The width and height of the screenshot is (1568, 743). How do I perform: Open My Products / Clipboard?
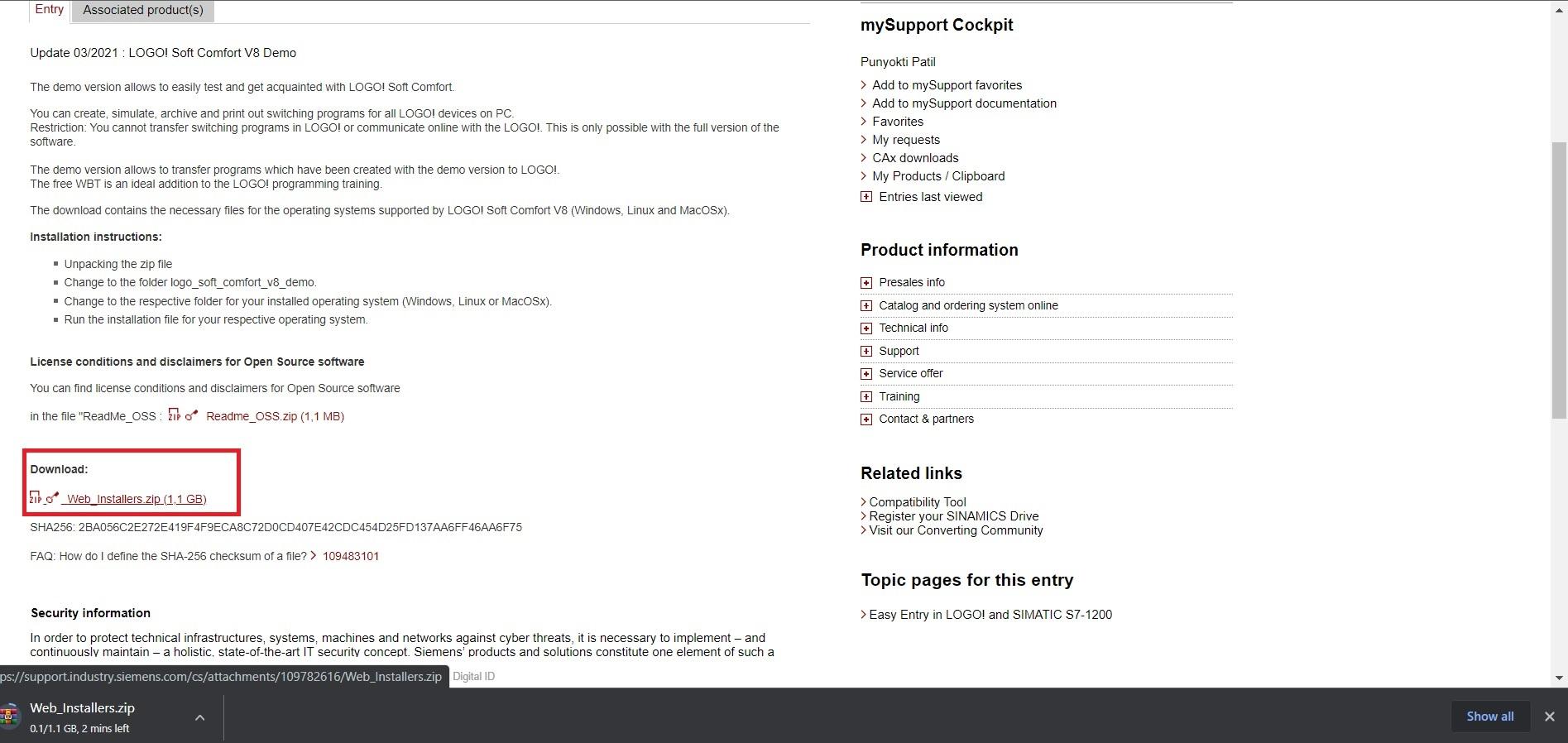click(938, 176)
